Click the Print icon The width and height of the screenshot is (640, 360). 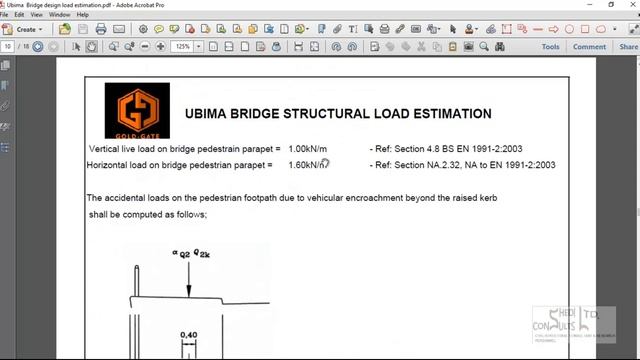(101, 29)
